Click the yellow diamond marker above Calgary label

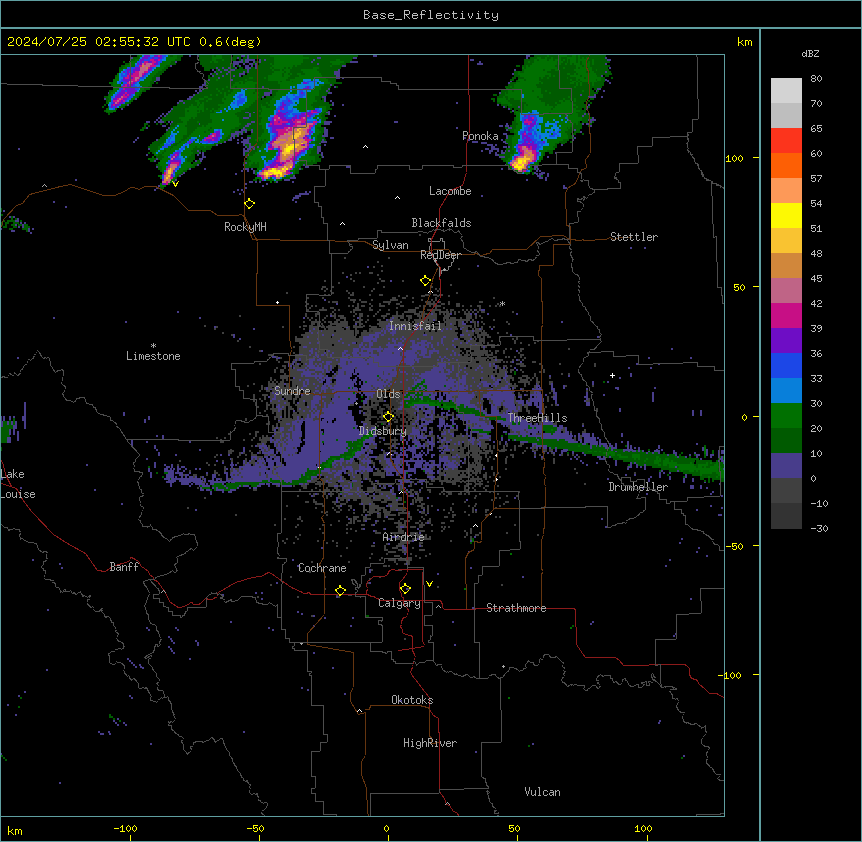[x=406, y=589]
